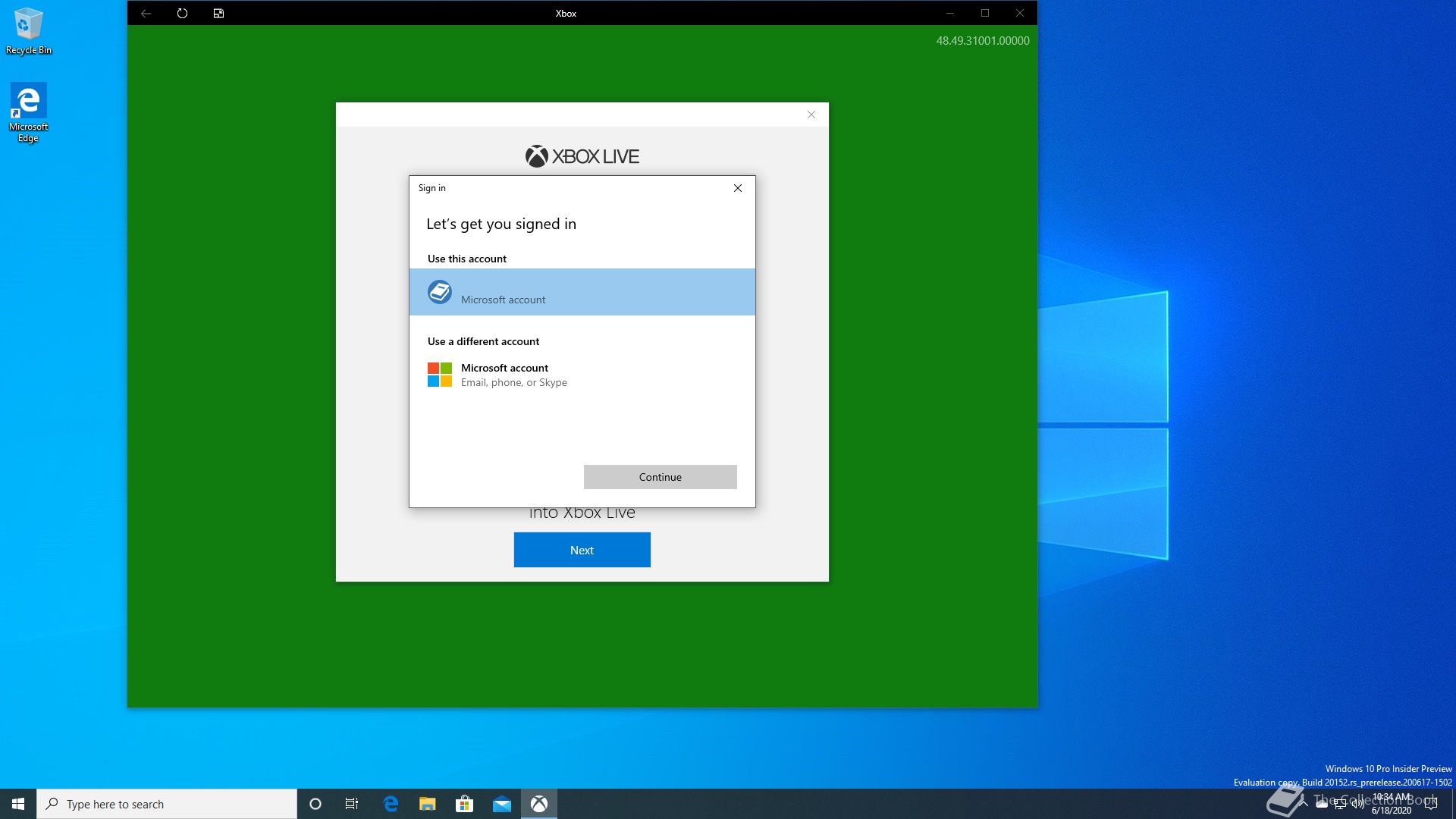The image size is (1456, 819).
Task: Open Microsoft Store from the taskbar
Action: pos(464,804)
